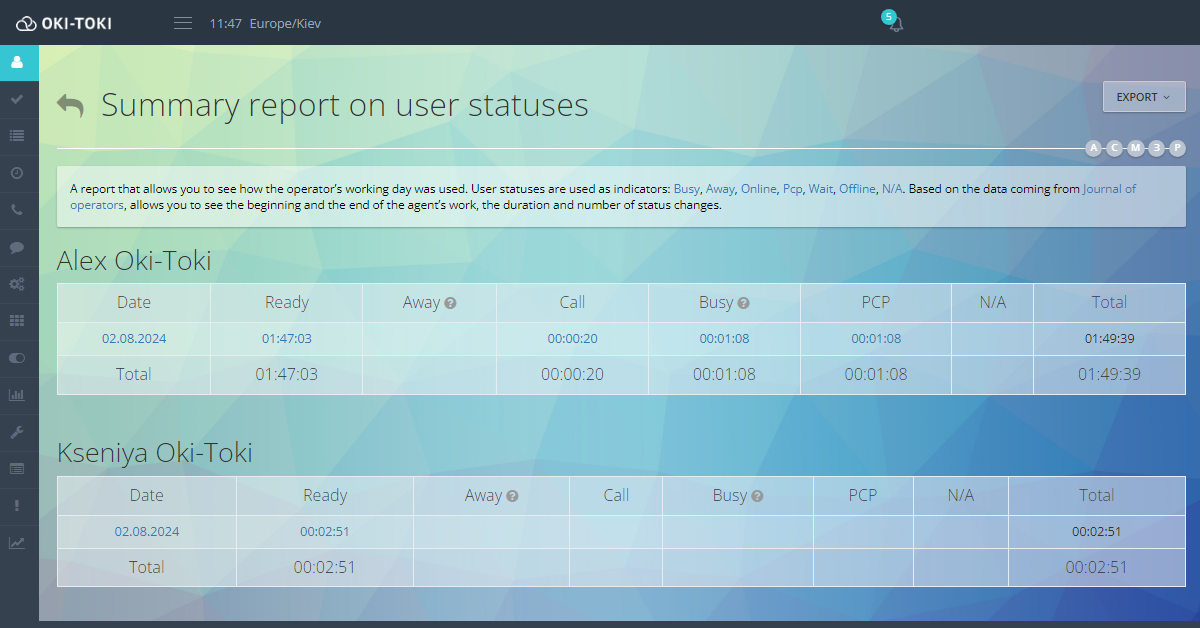Go back using the return arrow
This screenshot has height=628, width=1200.
click(71, 106)
